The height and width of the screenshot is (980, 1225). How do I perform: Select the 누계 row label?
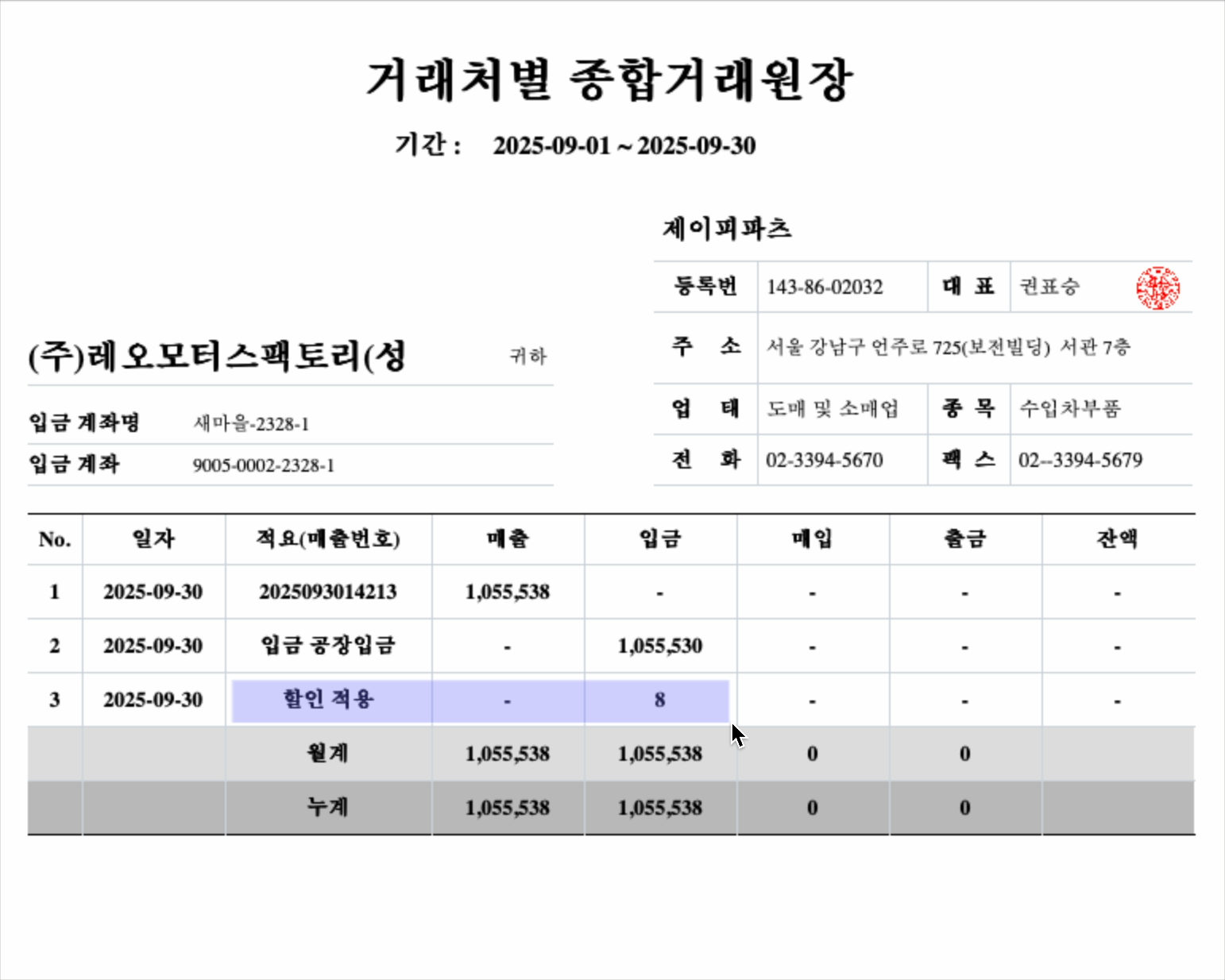pyautogui.click(x=328, y=808)
